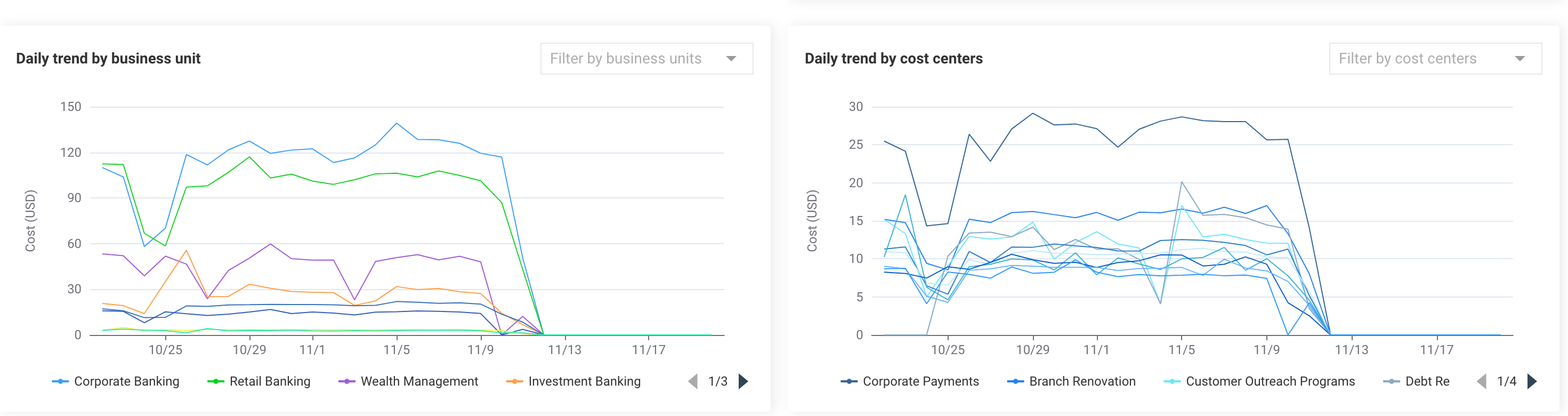1568x416 pixels.
Task: Click the 150 y-axis value on business unit chart
Action: pos(70,107)
